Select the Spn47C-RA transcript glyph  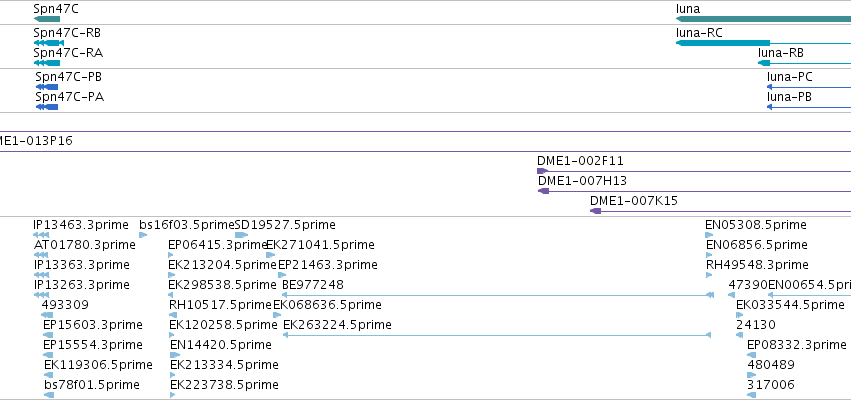47,63
